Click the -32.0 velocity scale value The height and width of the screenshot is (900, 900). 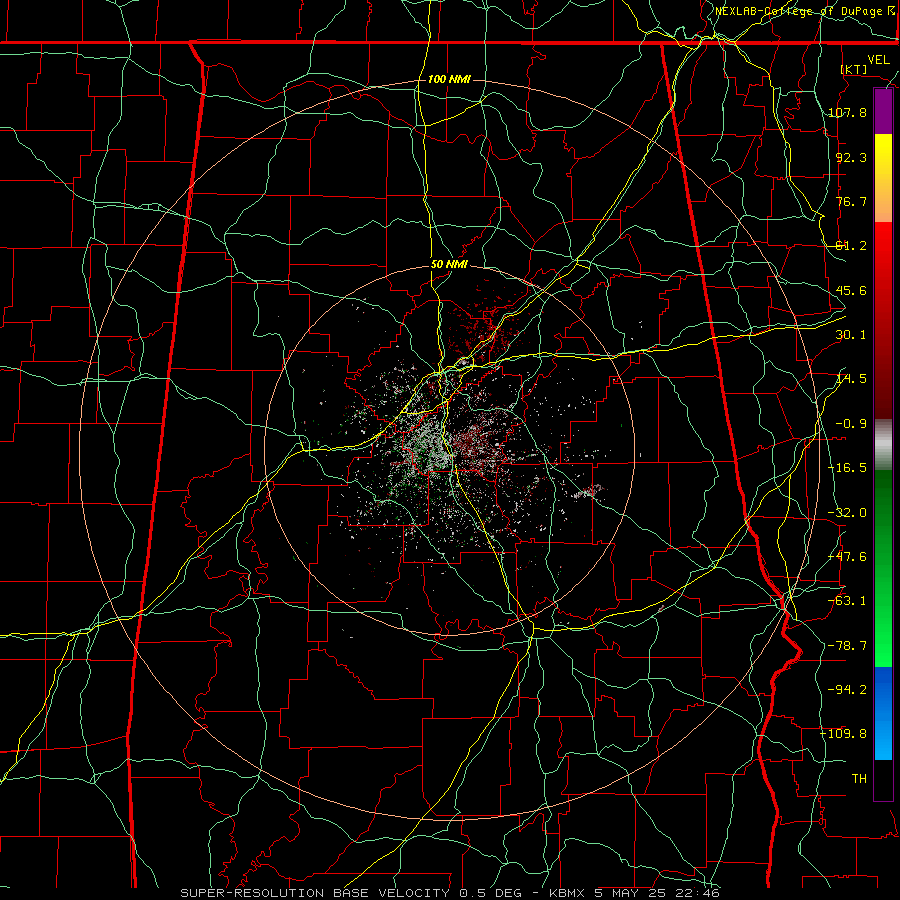(x=848, y=513)
